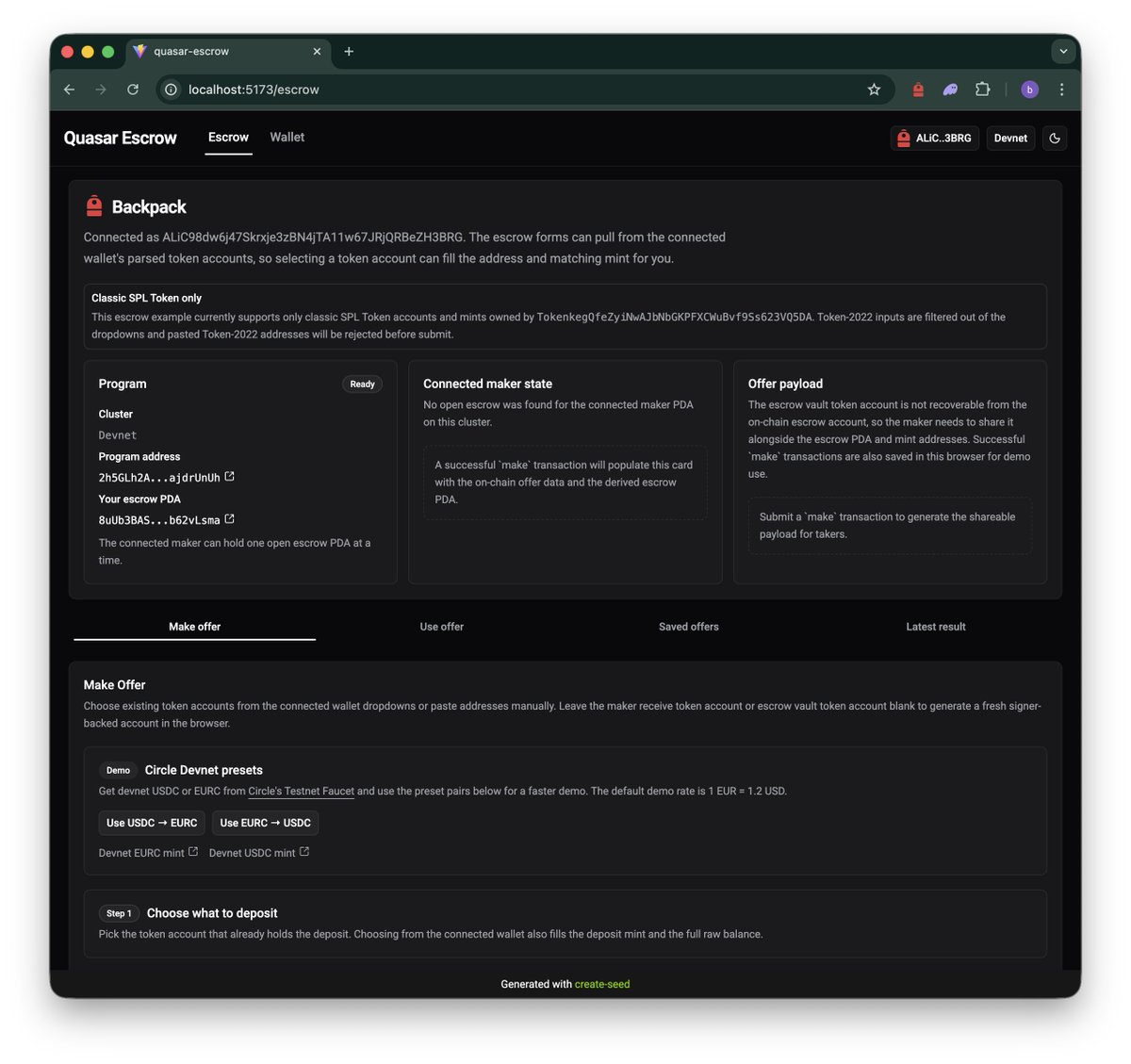Close the quasar-escrow tab
1131x1064 pixels.
click(317, 52)
